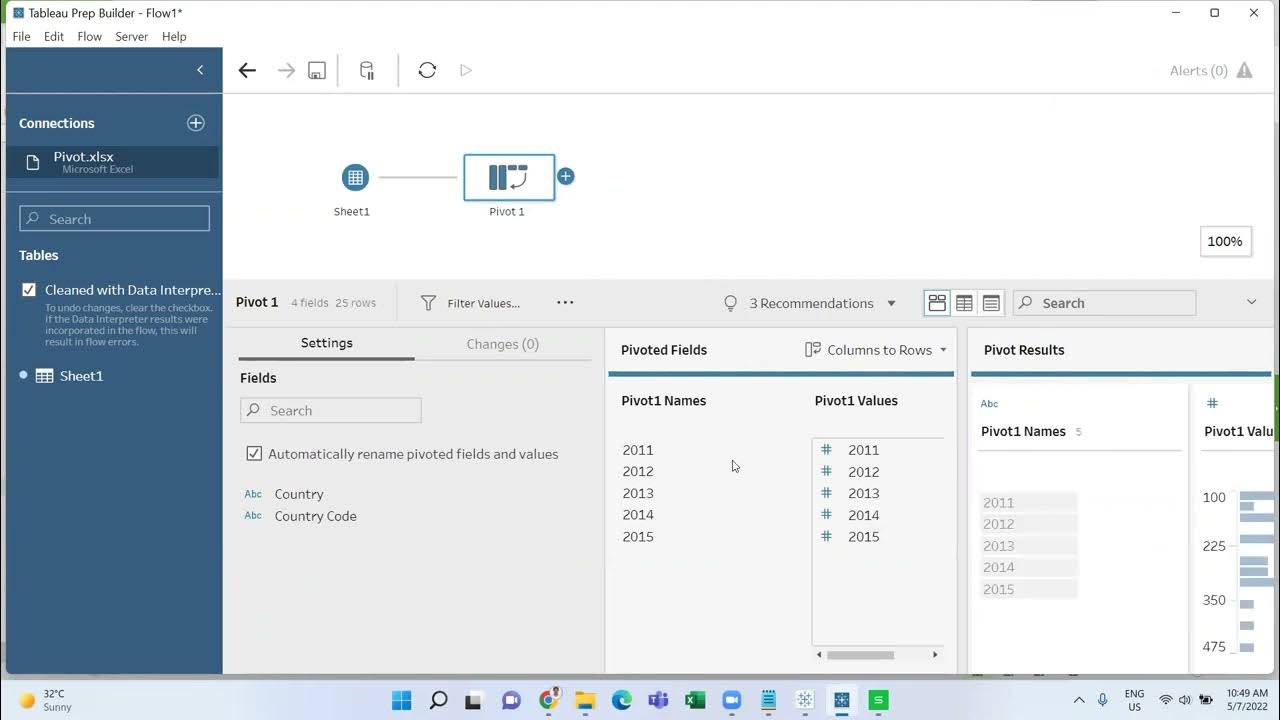This screenshot has width=1280, height=720.
Task: Open the Edit menu
Action: pyautogui.click(x=54, y=36)
